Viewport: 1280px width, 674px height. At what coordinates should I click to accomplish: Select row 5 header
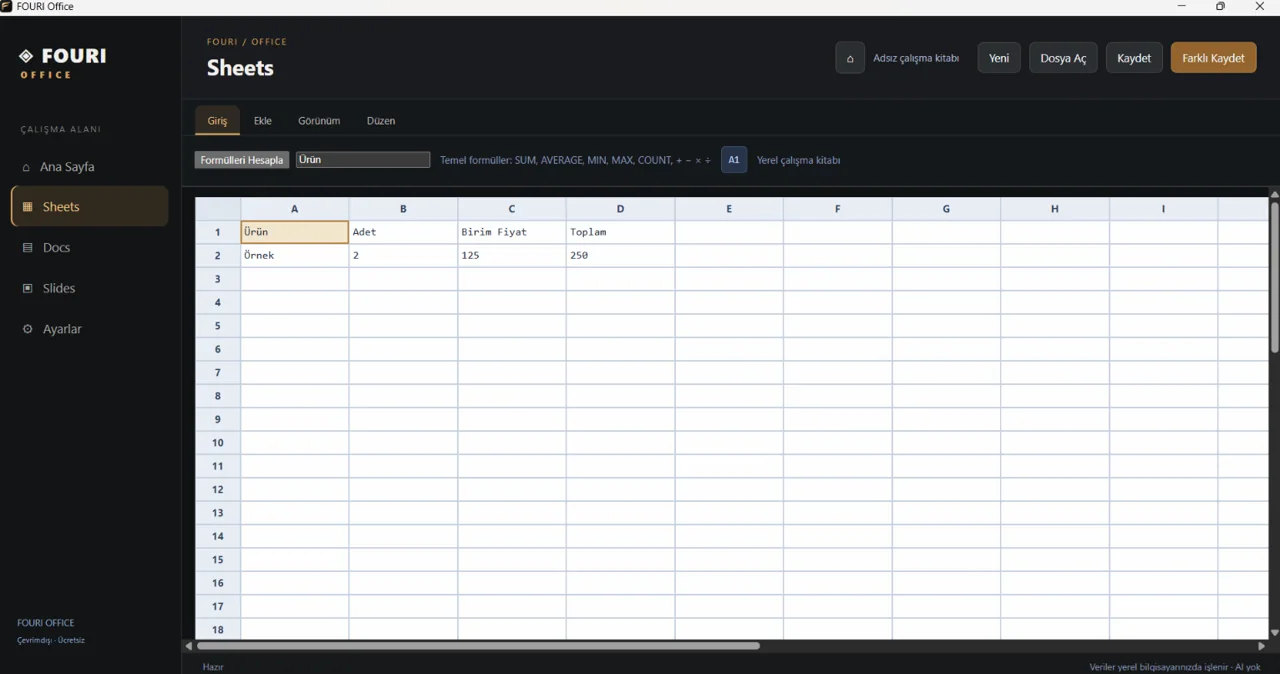pyautogui.click(x=218, y=326)
